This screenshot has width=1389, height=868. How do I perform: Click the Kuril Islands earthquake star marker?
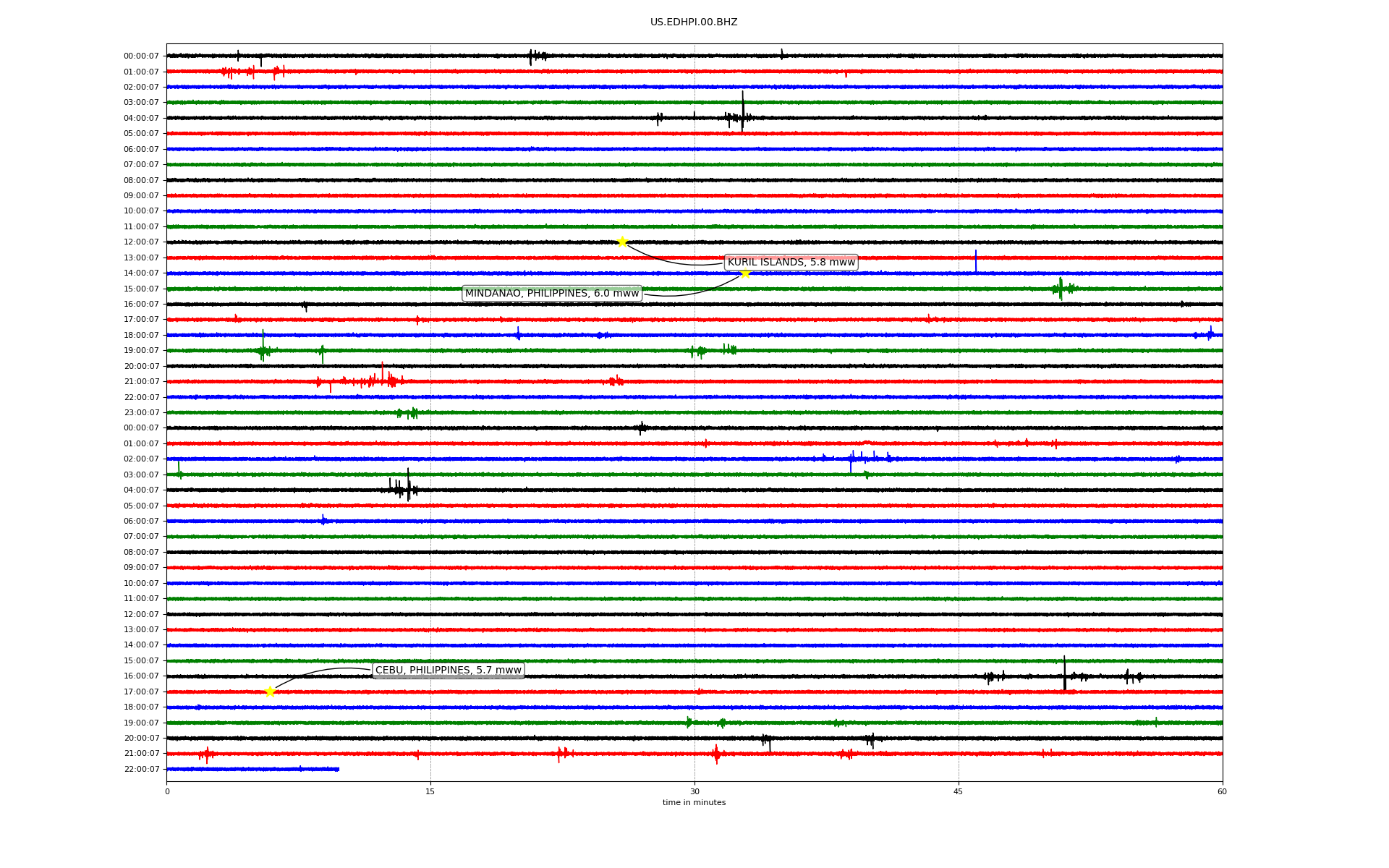(622, 242)
